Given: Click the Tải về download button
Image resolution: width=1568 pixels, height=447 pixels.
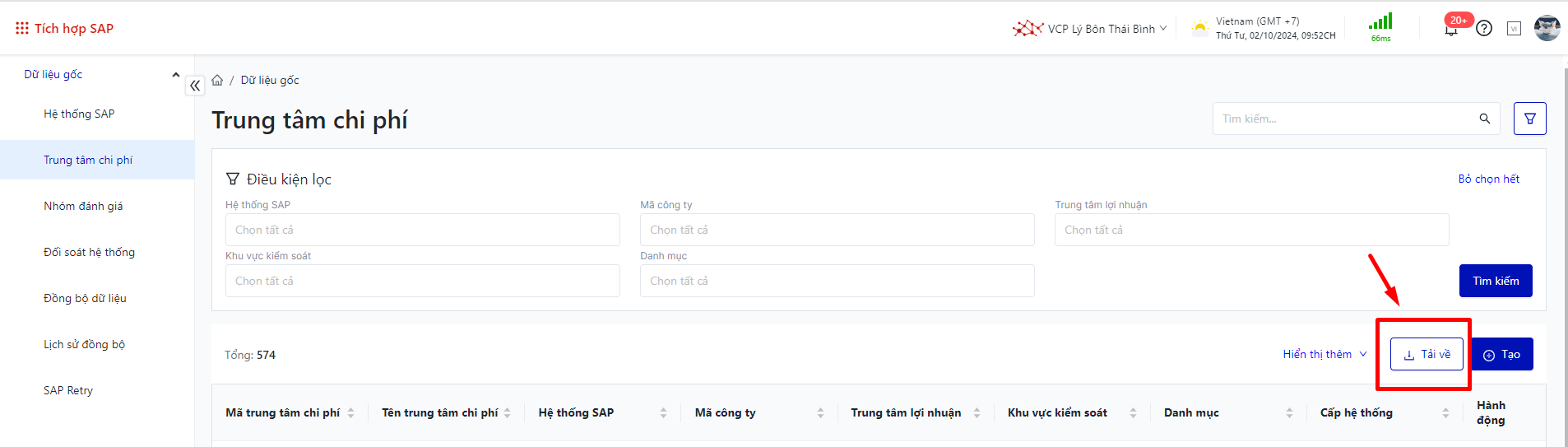Looking at the screenshot, I should [1427, 354].
